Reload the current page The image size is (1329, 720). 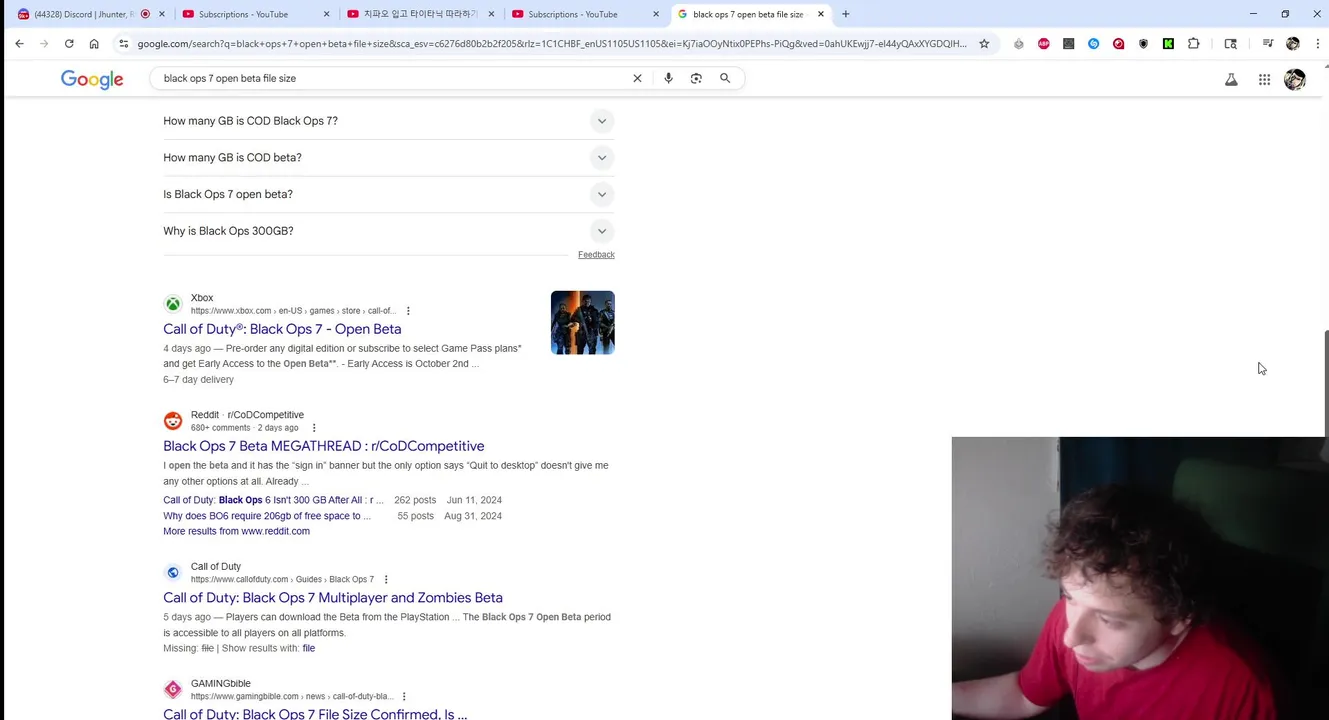click(x=69, y=43)
